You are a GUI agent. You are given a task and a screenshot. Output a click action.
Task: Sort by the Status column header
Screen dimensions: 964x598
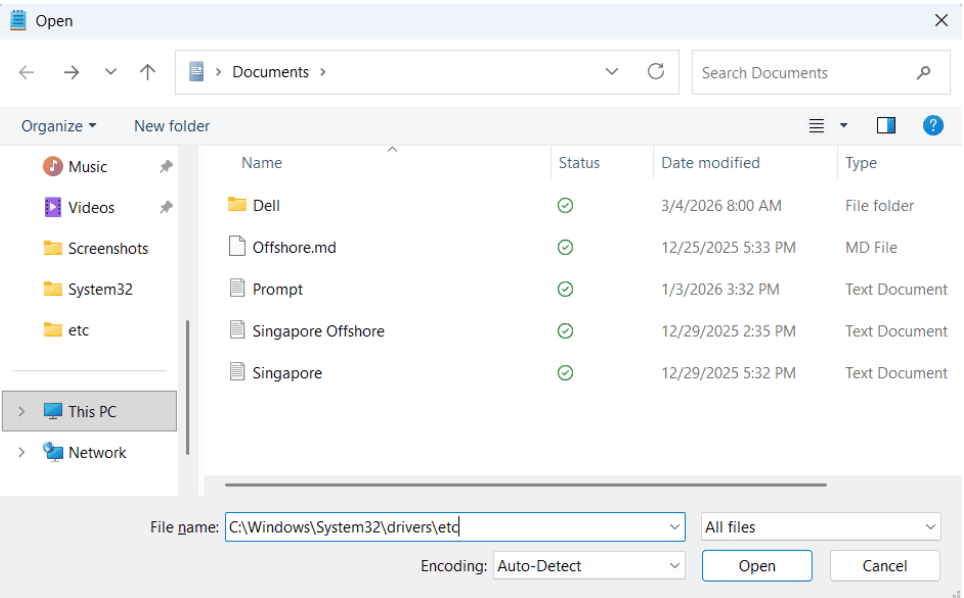pos(579,163)
